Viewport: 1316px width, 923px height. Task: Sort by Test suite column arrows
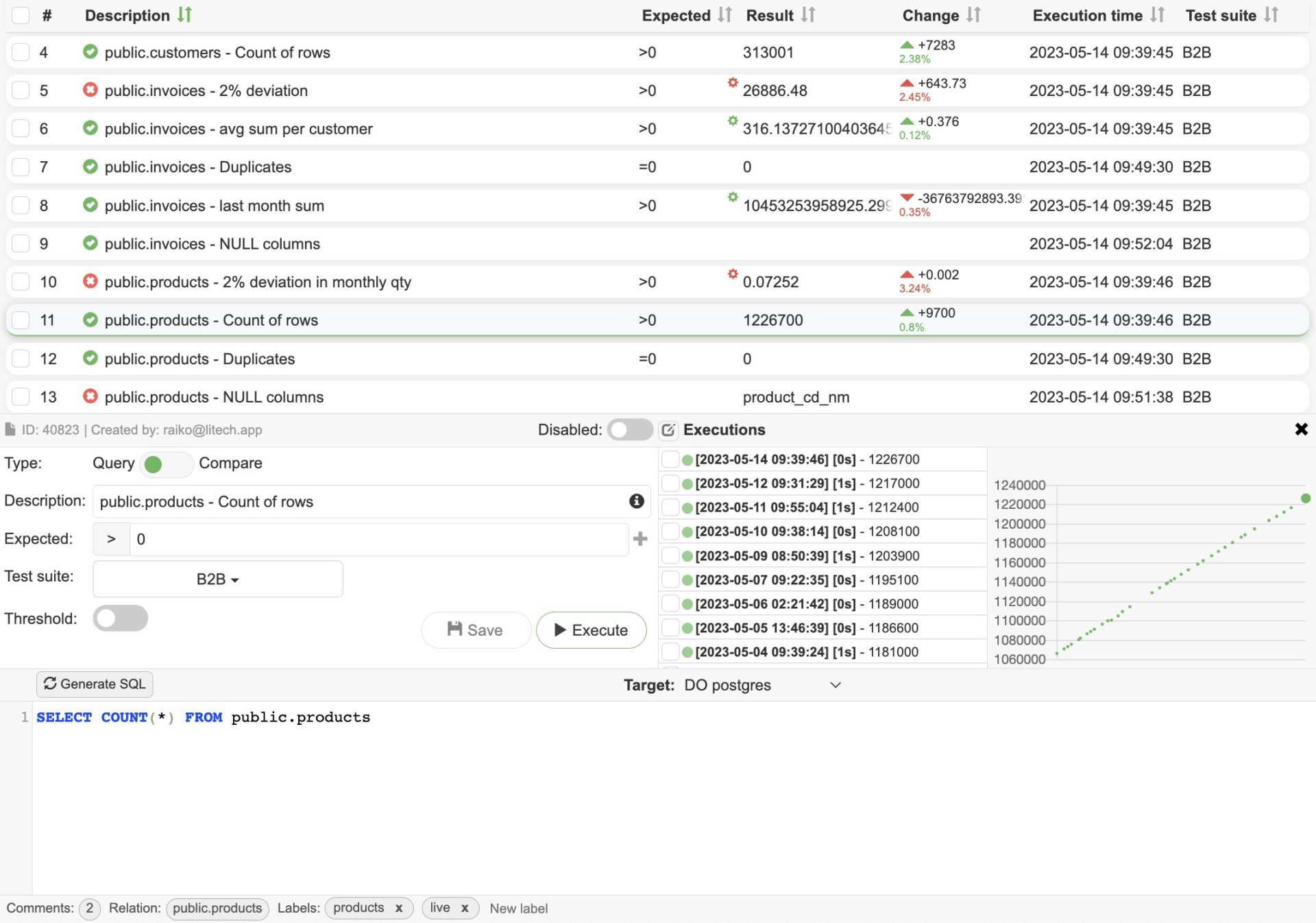point(1271,15)
